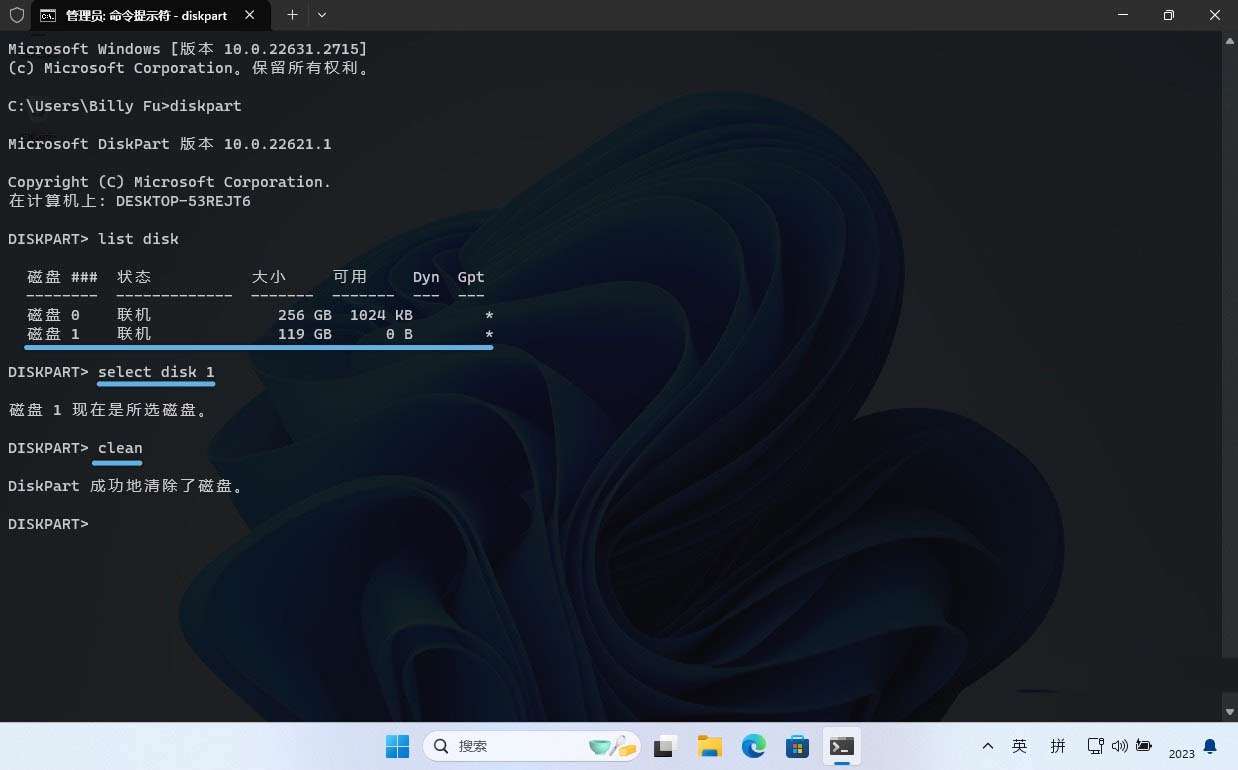
Task: Toggle the 拼 IME mode indicator
Action: (x=1058, y=746)
